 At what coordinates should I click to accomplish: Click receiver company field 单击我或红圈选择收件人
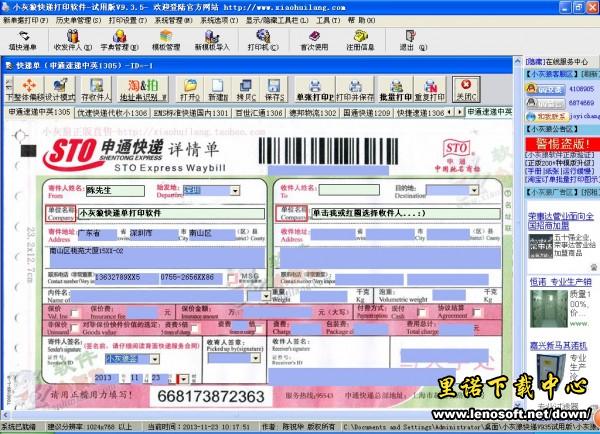(405, 213)
